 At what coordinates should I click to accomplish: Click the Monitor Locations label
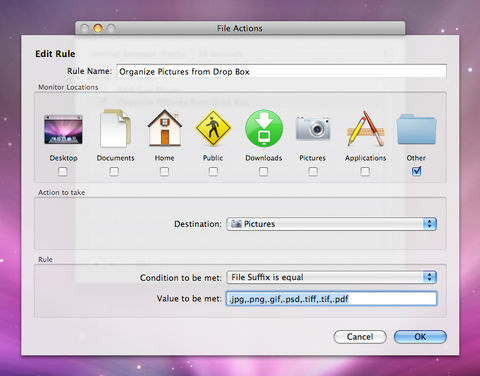click(x=68, y=87)
